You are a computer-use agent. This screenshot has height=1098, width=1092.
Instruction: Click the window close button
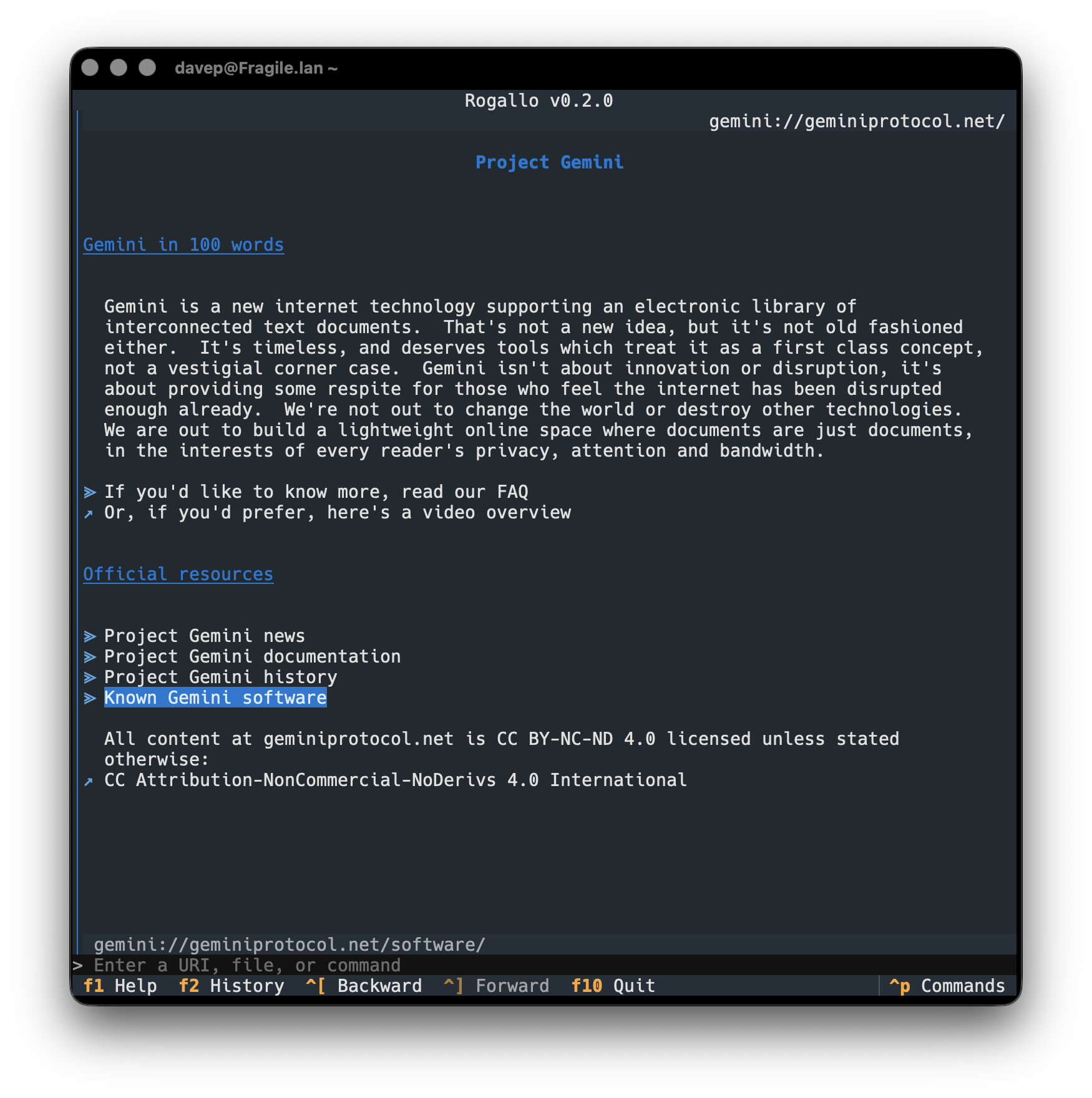pyautogui.click(x=90, y=67)
